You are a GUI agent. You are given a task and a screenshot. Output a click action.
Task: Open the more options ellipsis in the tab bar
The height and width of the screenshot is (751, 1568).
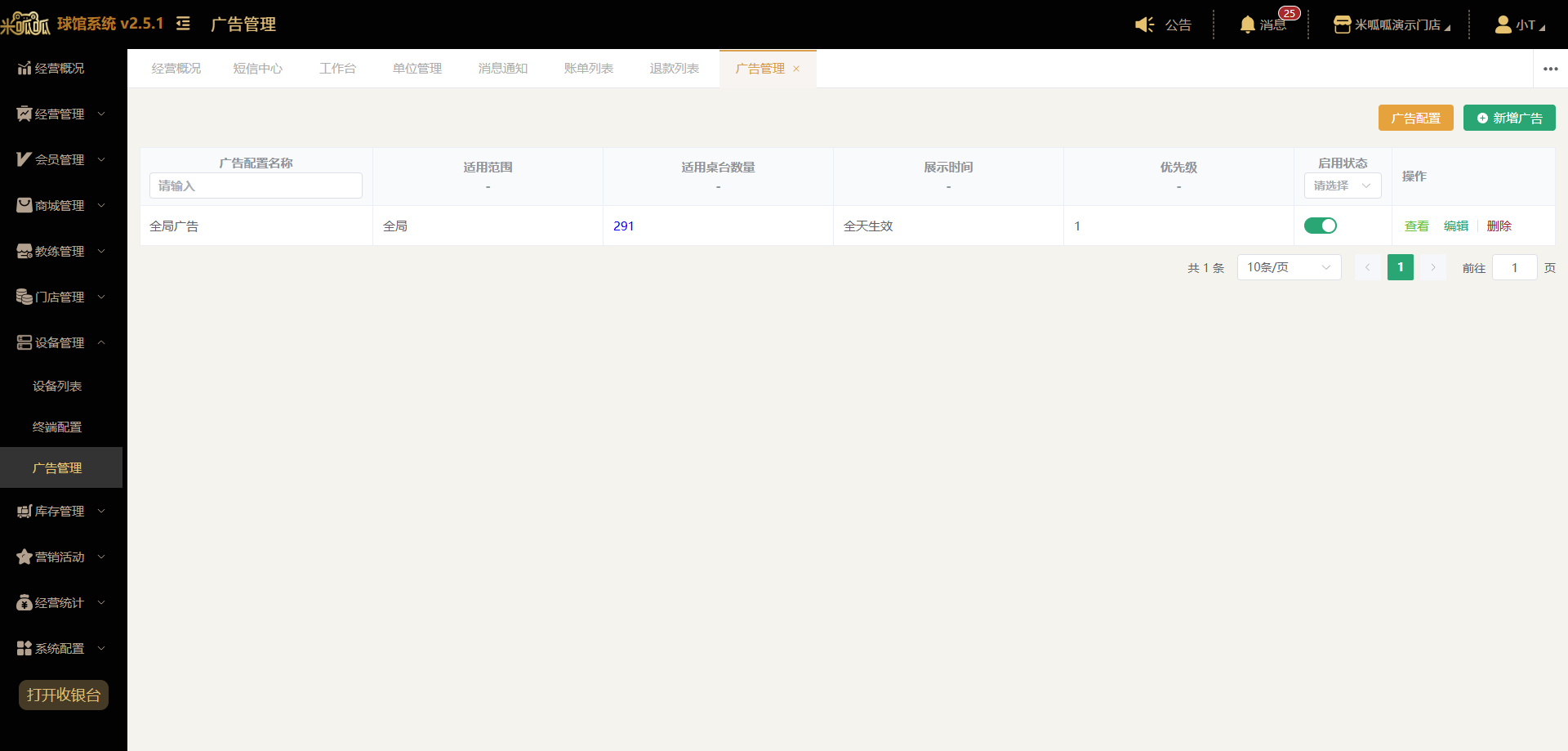click(1550, 69)
